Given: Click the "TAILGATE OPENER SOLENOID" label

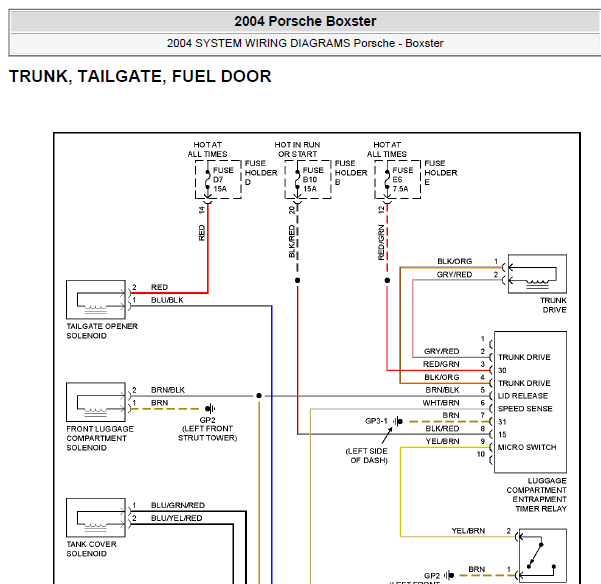Looking at the screenshot, I should 102,331.
